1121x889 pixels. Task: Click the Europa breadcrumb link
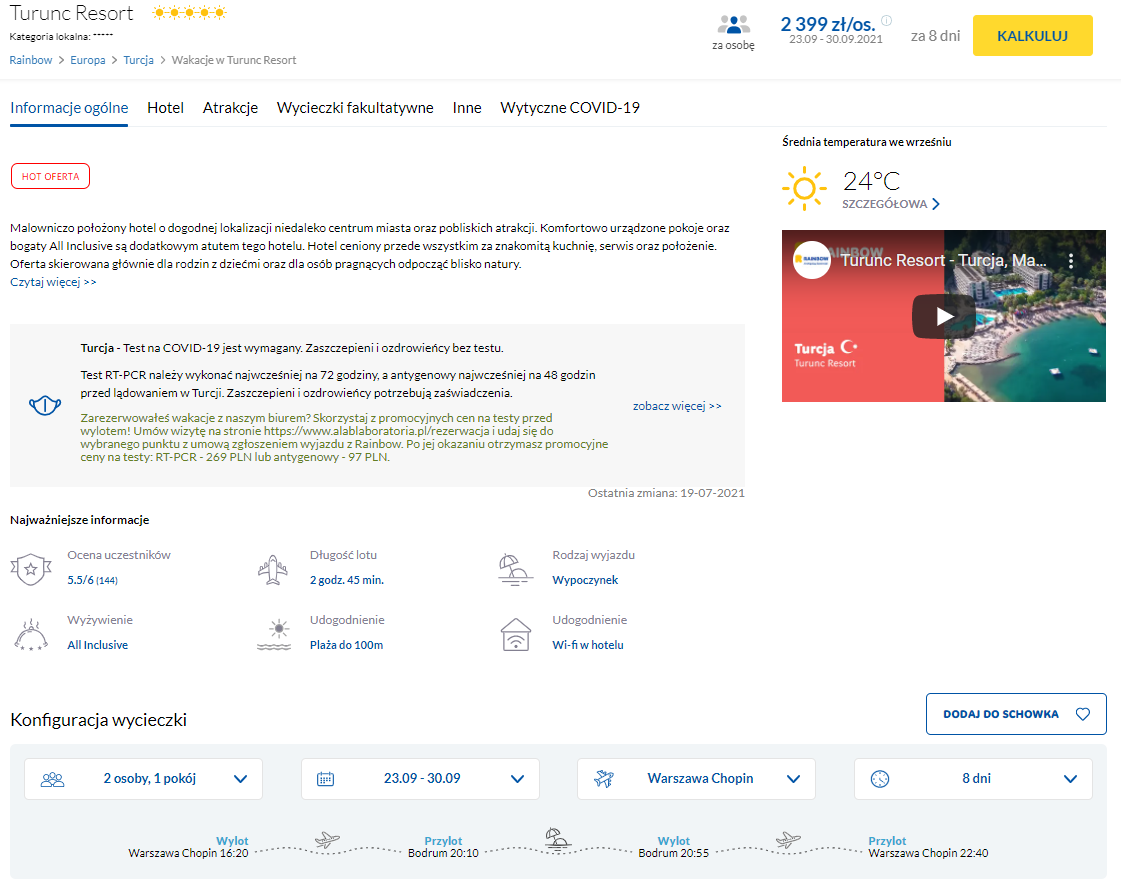[88, 60]
